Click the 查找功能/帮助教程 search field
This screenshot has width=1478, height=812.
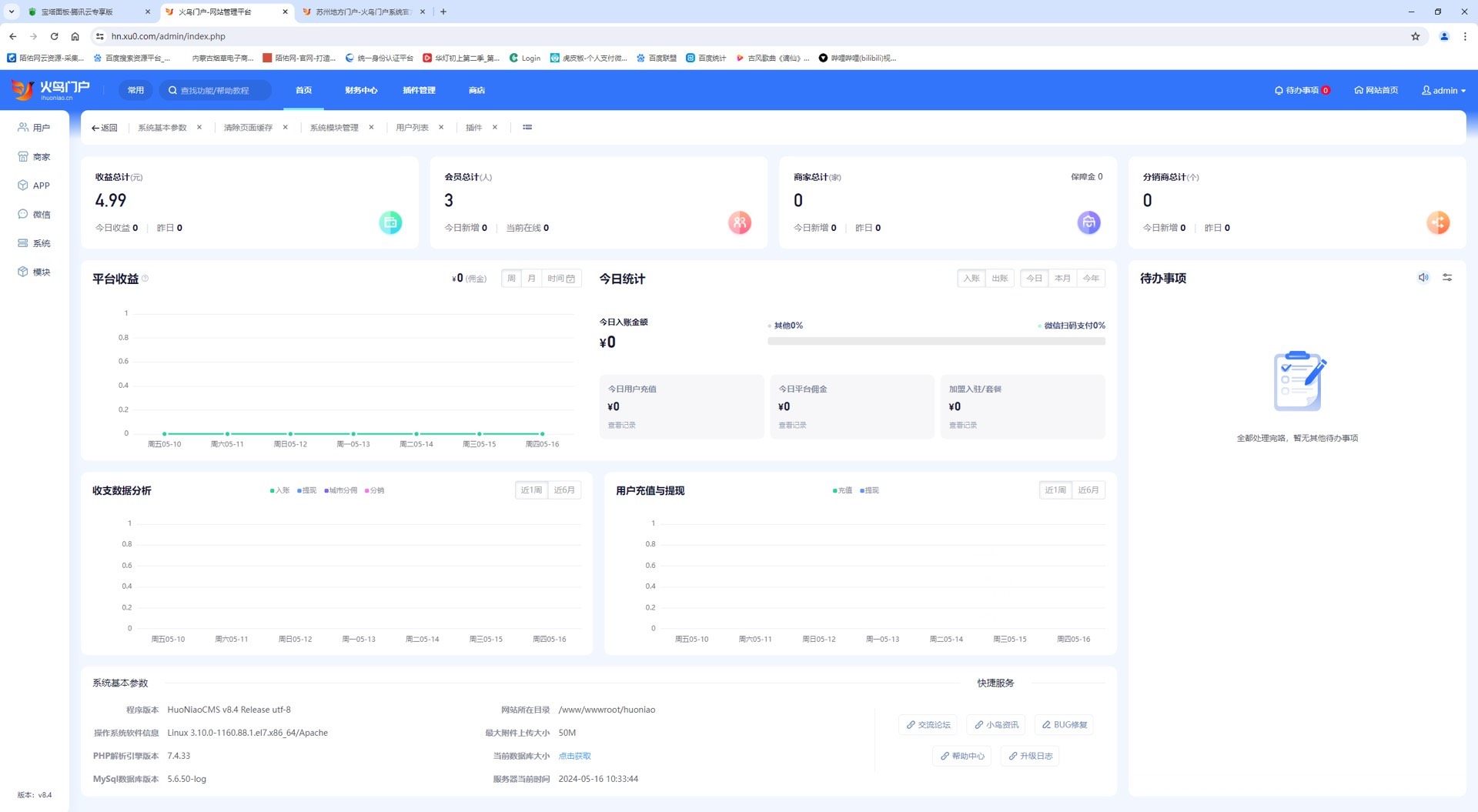[x=216, y=91]
